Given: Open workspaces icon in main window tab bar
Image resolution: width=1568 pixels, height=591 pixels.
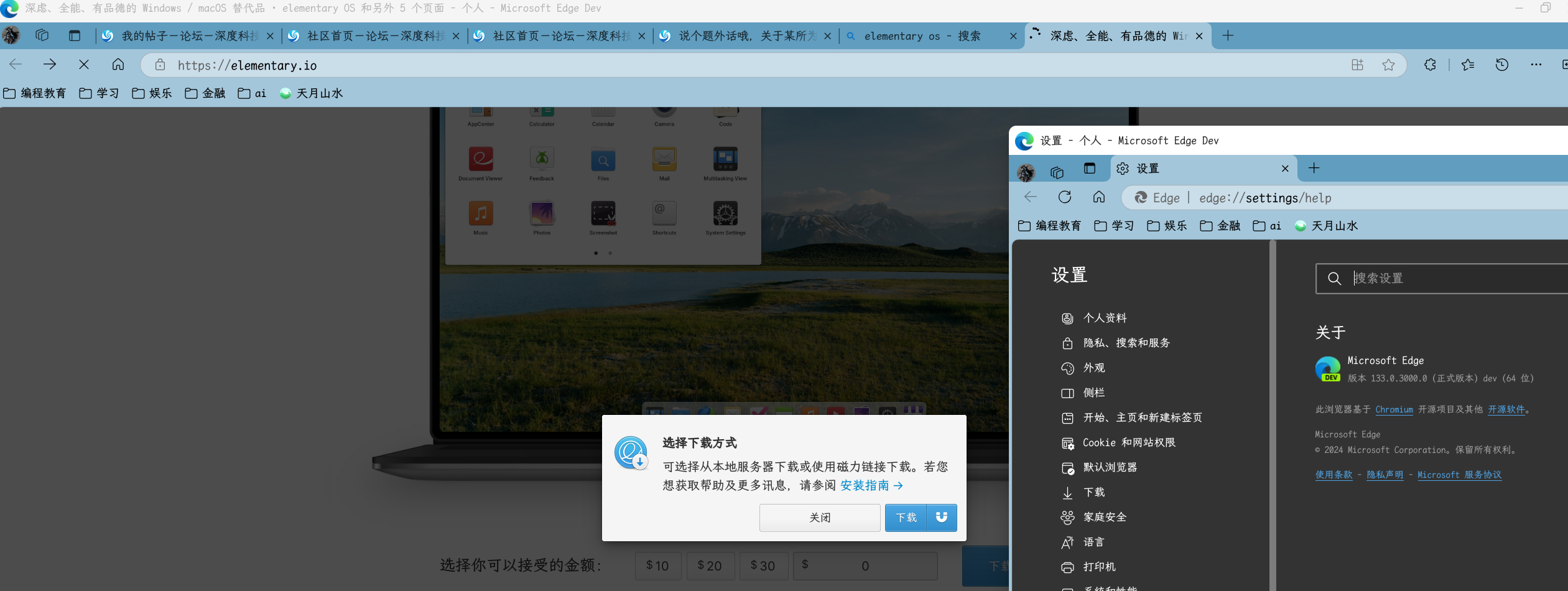Looking at the screenshot, I should click(x=42, y=35).
